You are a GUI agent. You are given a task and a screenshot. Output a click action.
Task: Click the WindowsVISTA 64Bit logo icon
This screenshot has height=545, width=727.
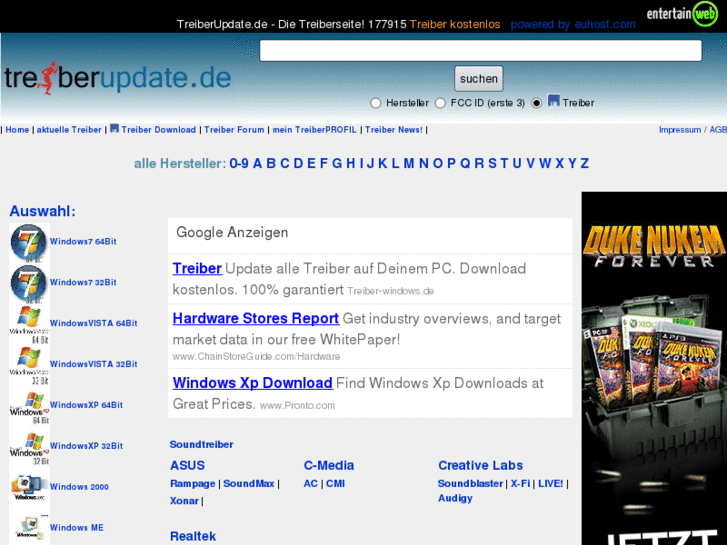[29, 324]
